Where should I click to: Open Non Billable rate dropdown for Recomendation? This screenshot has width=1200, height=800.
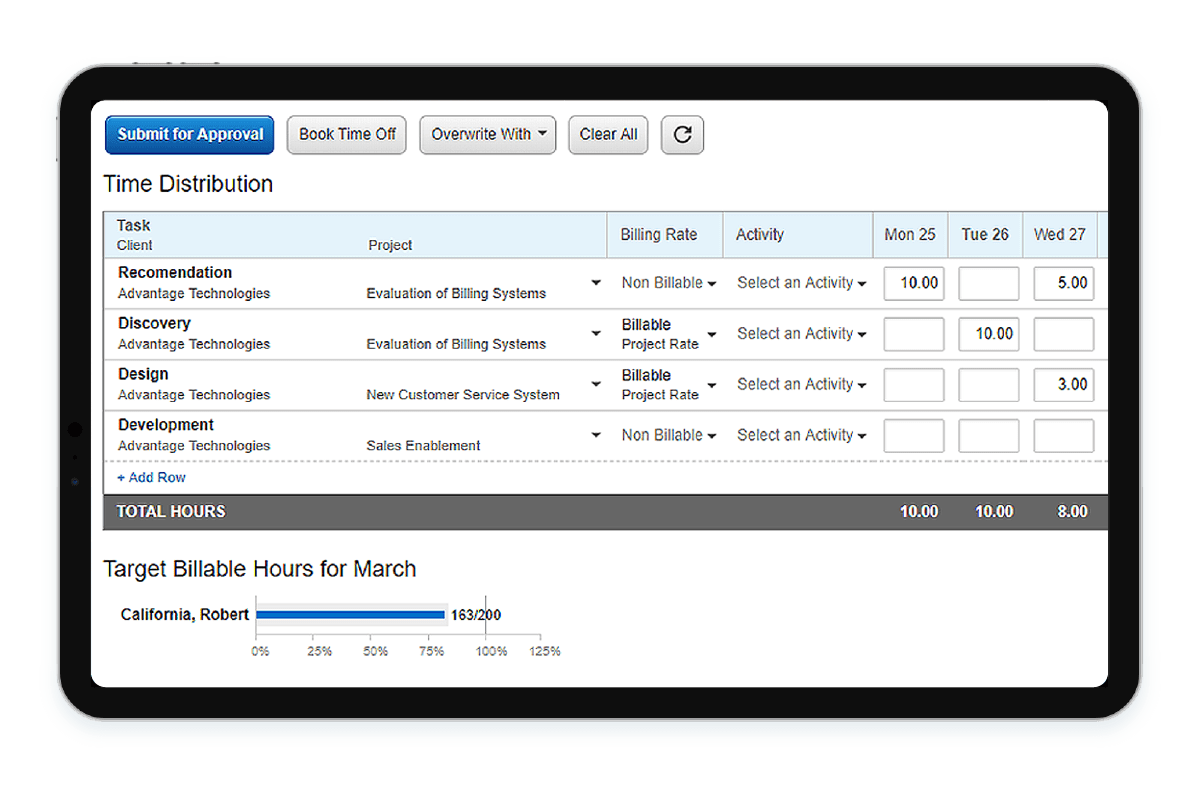[x=668, y=283]
